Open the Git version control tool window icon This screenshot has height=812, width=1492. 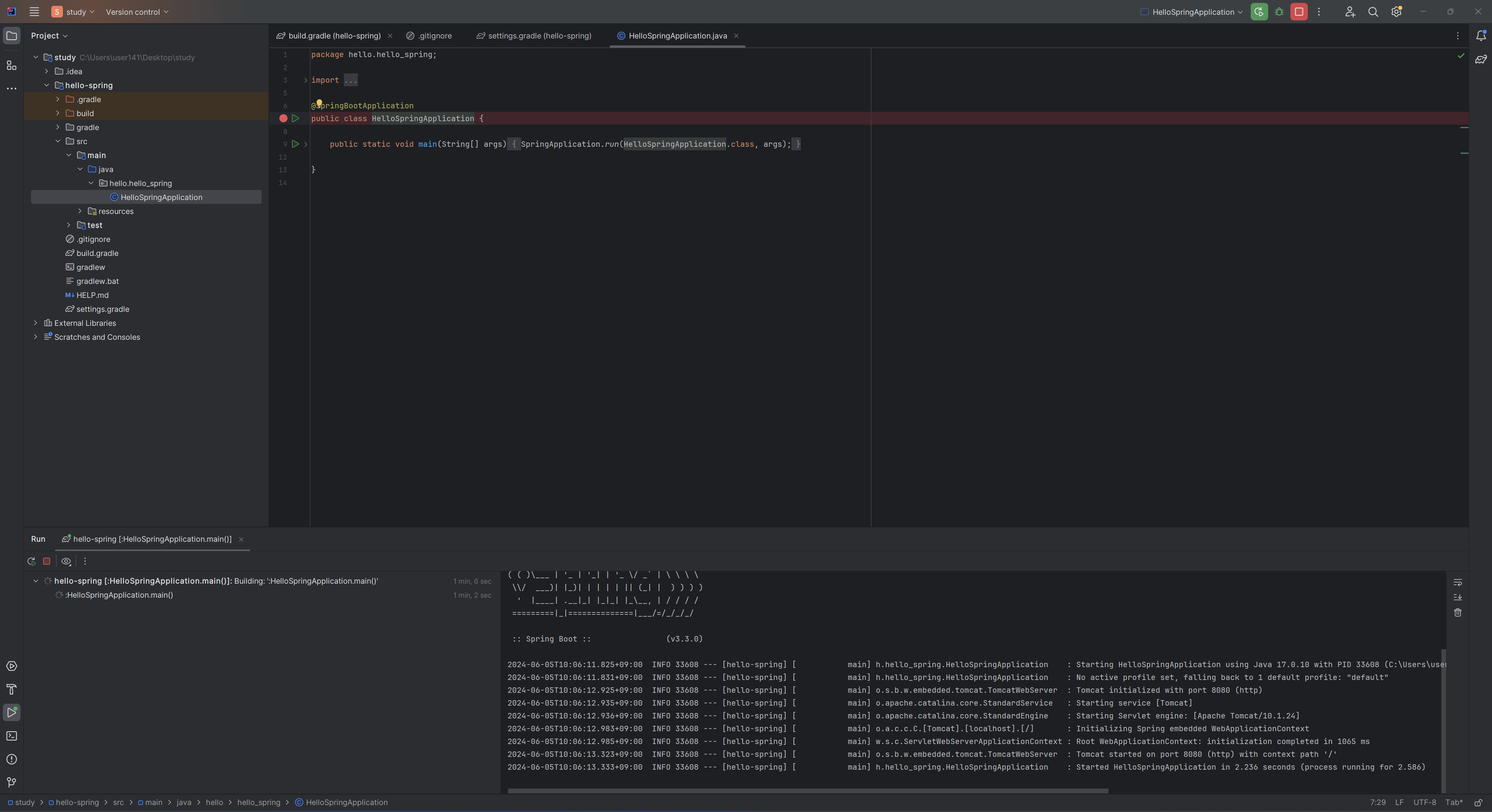click(x=12, y=782)
